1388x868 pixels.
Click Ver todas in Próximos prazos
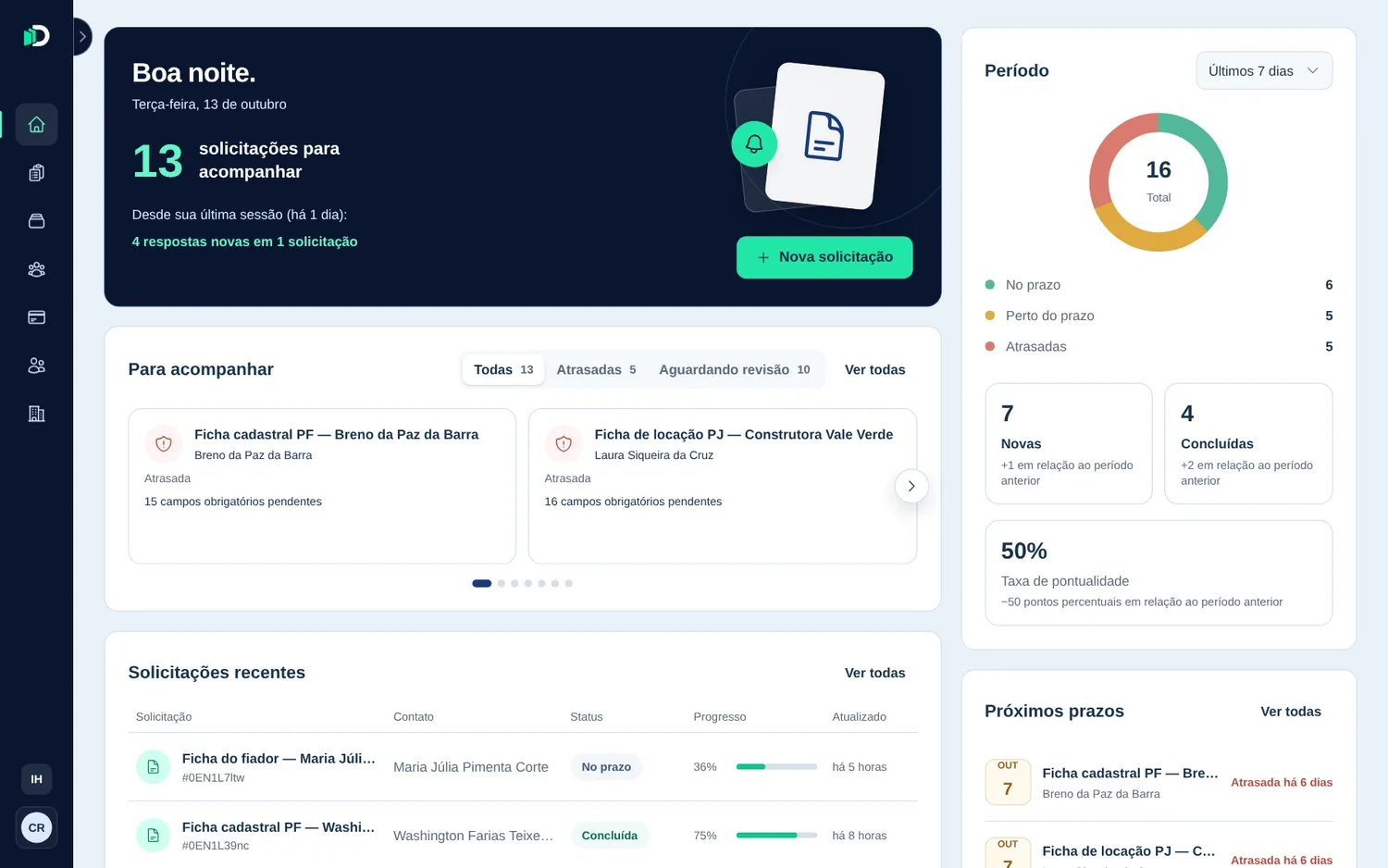coord(1291,712)
